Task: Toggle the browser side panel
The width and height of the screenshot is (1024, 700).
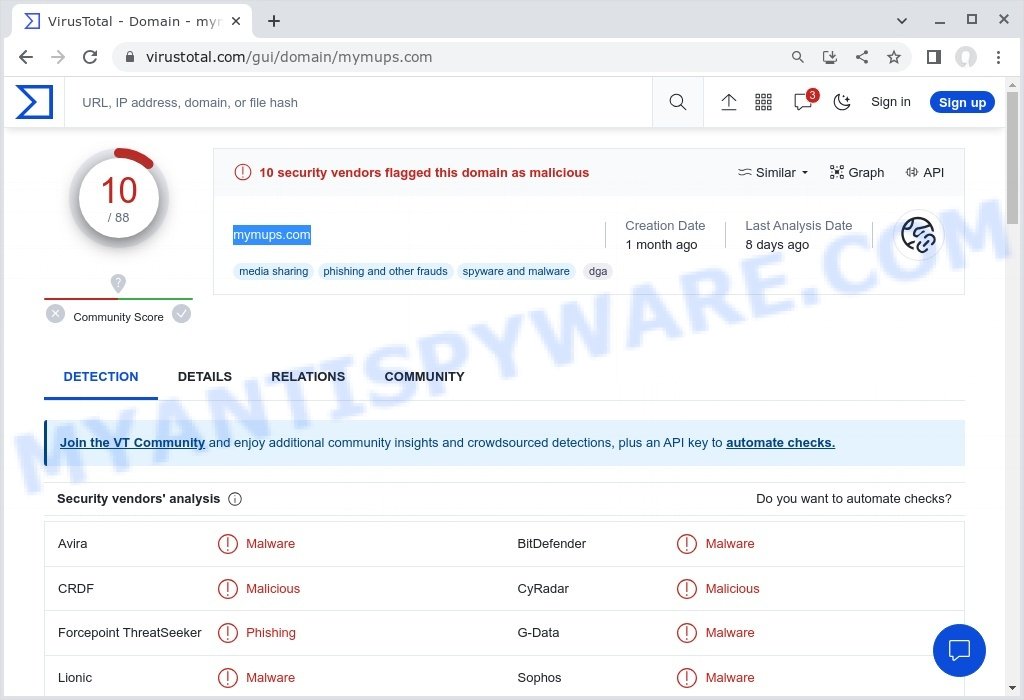Action: (933, 57)
